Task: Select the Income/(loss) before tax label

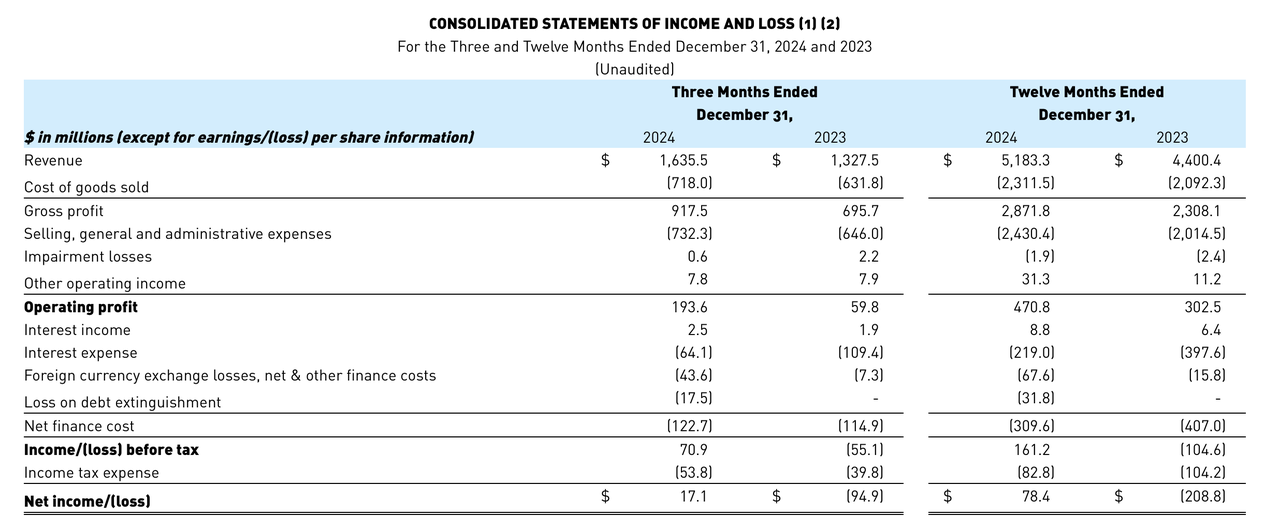Action: tap(111, 450)
